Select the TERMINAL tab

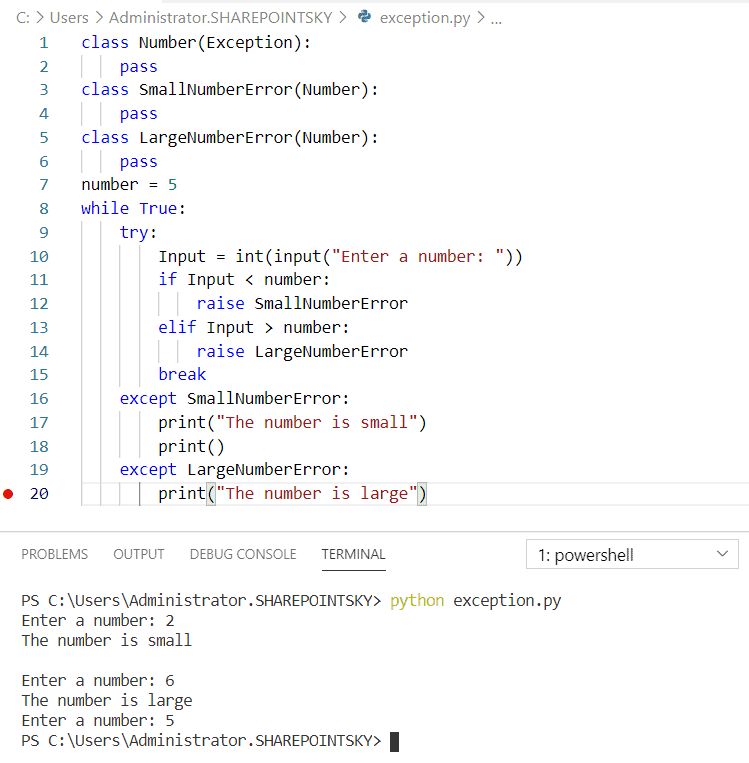353,554
